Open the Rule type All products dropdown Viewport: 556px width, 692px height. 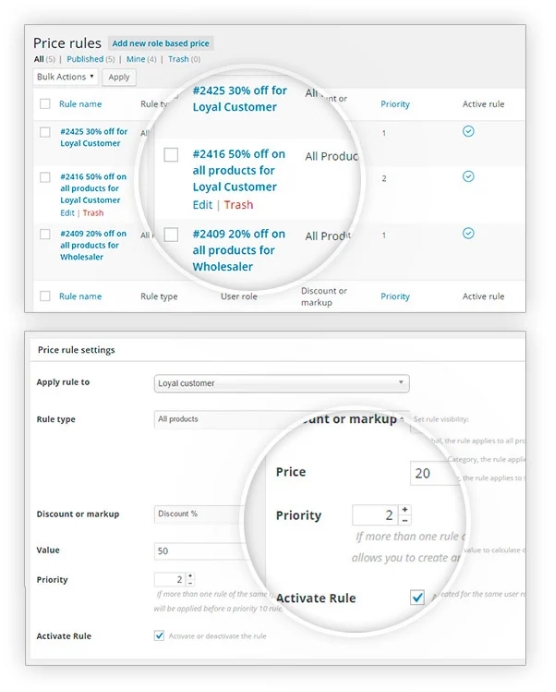click(x=282, y=419)
